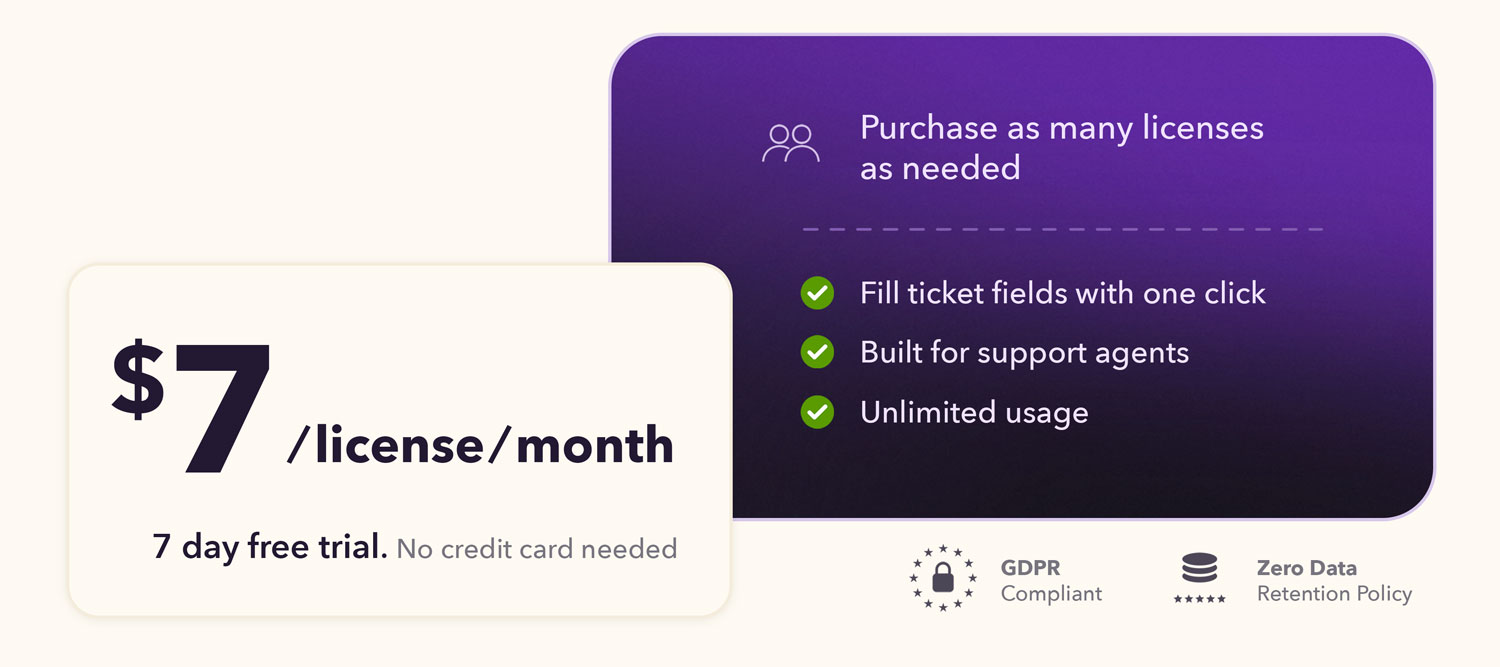Image resolution: width=1500 pixels, height=667 pixels.
Task: Click the five stars under the database icon
Action: (1199, 598)
